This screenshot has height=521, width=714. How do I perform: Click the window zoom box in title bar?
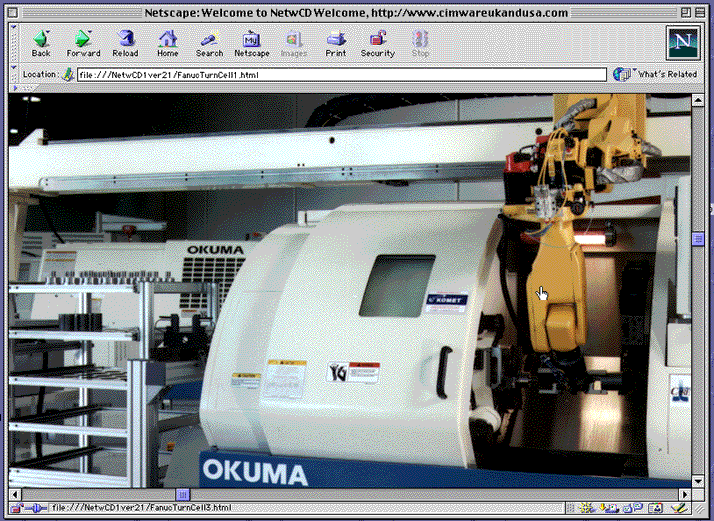(686, 13)
